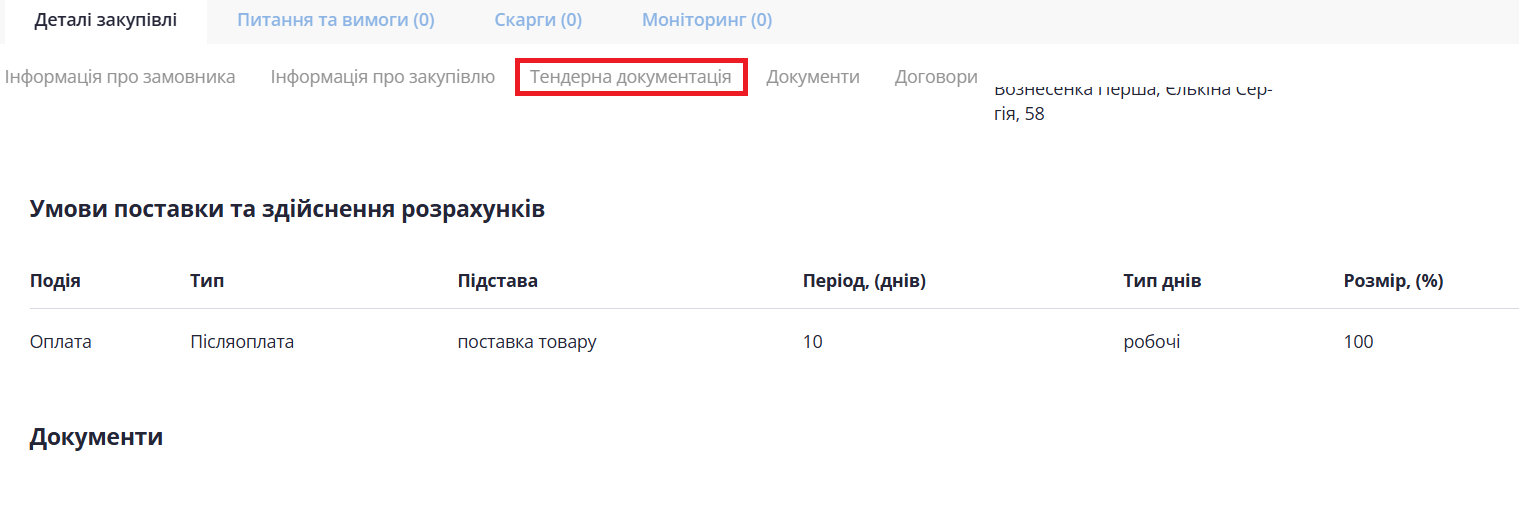
Task: Click the Розмір, (%) column header
Action: click(x=1393, y=281)
